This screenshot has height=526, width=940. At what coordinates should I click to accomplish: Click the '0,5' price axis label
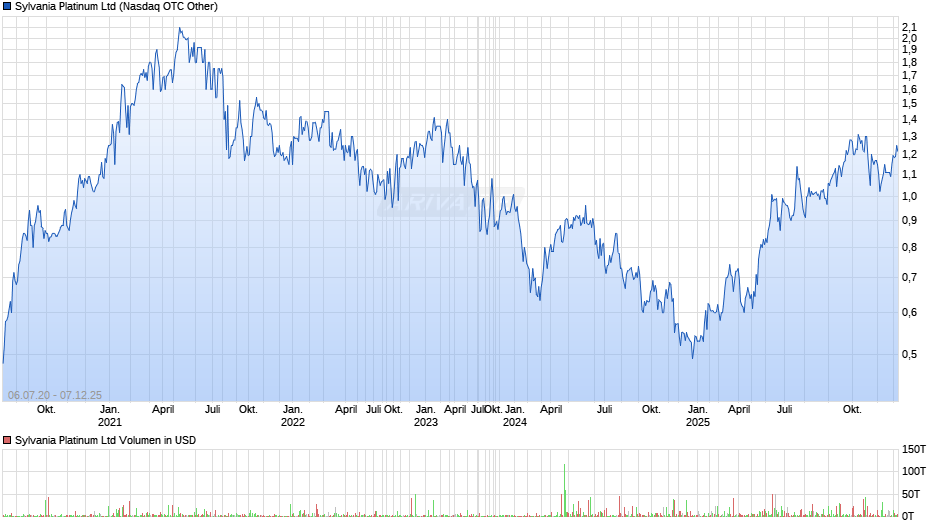(909, 354)
